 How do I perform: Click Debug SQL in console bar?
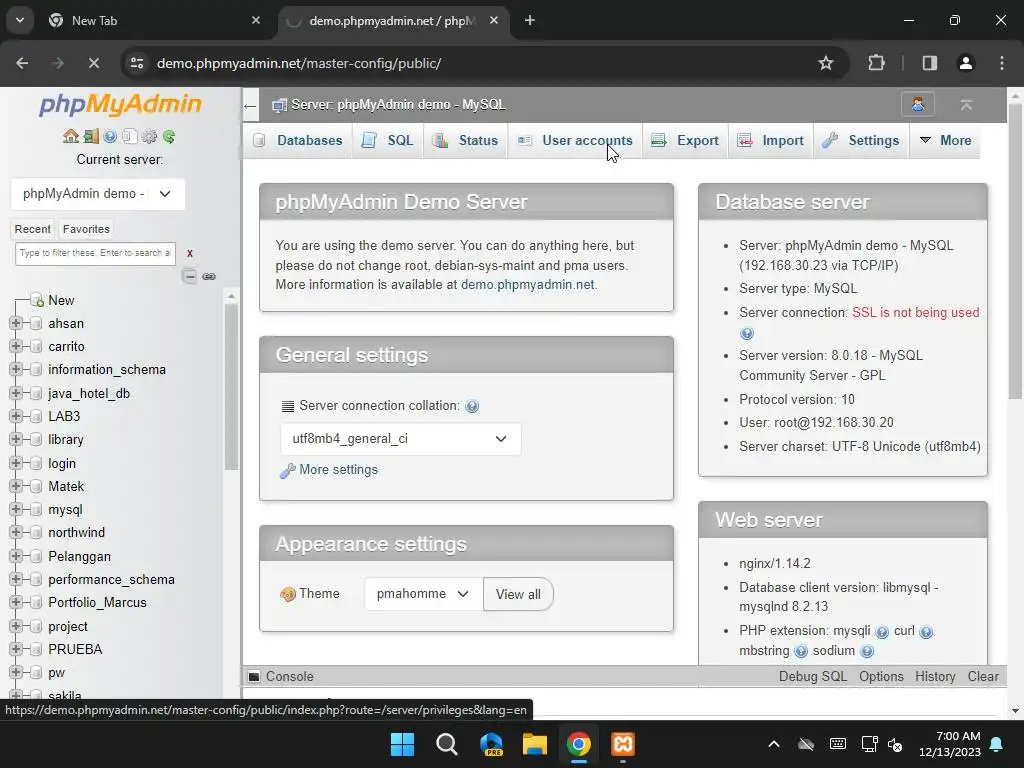coord(812,677)
